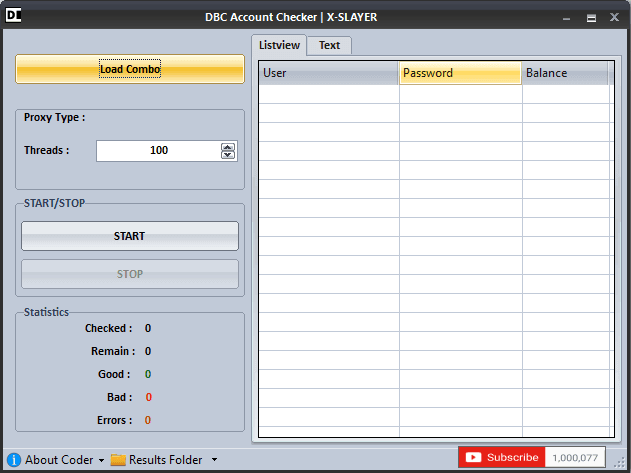Open the Results Folder menu

tap(165, 460)
